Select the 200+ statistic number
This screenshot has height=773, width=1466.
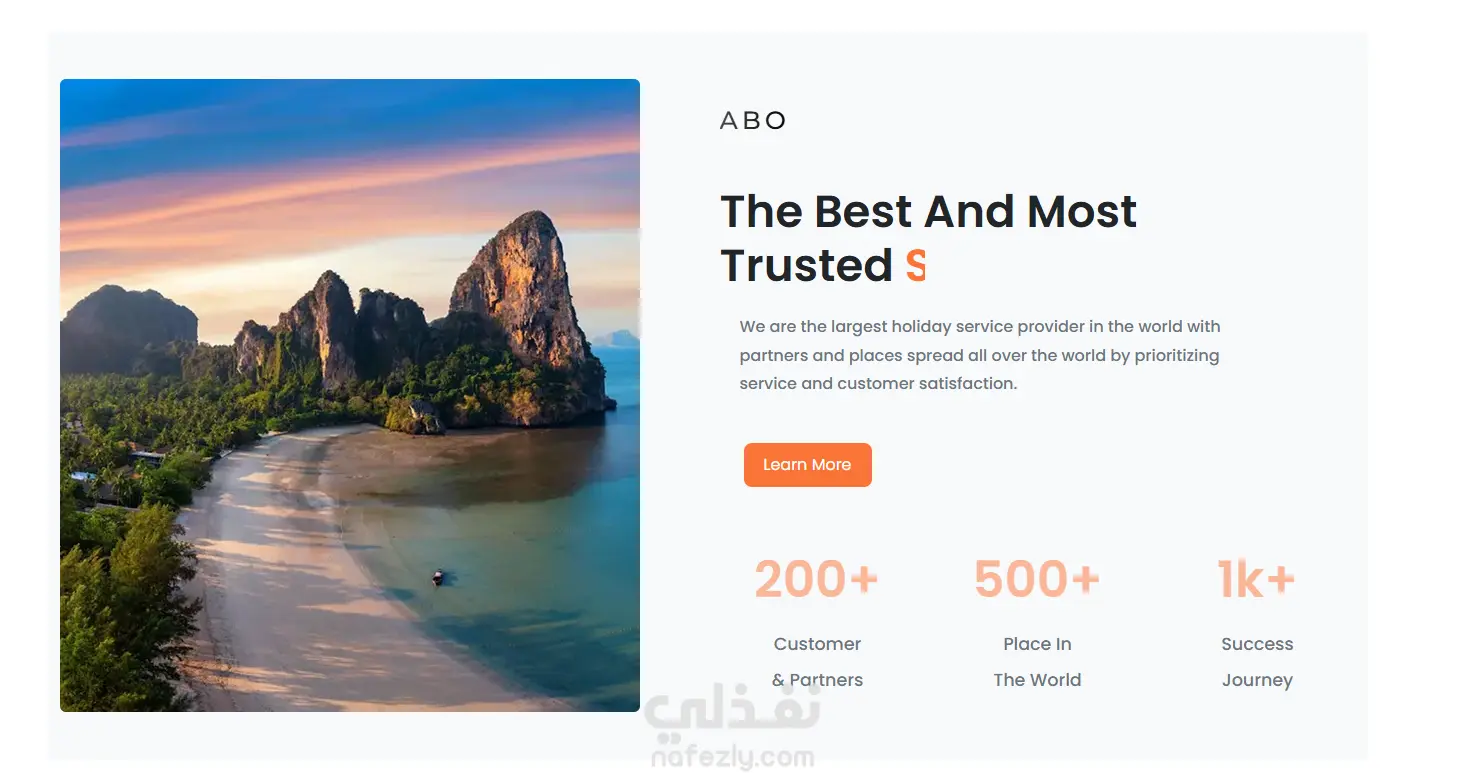[816, 579]
